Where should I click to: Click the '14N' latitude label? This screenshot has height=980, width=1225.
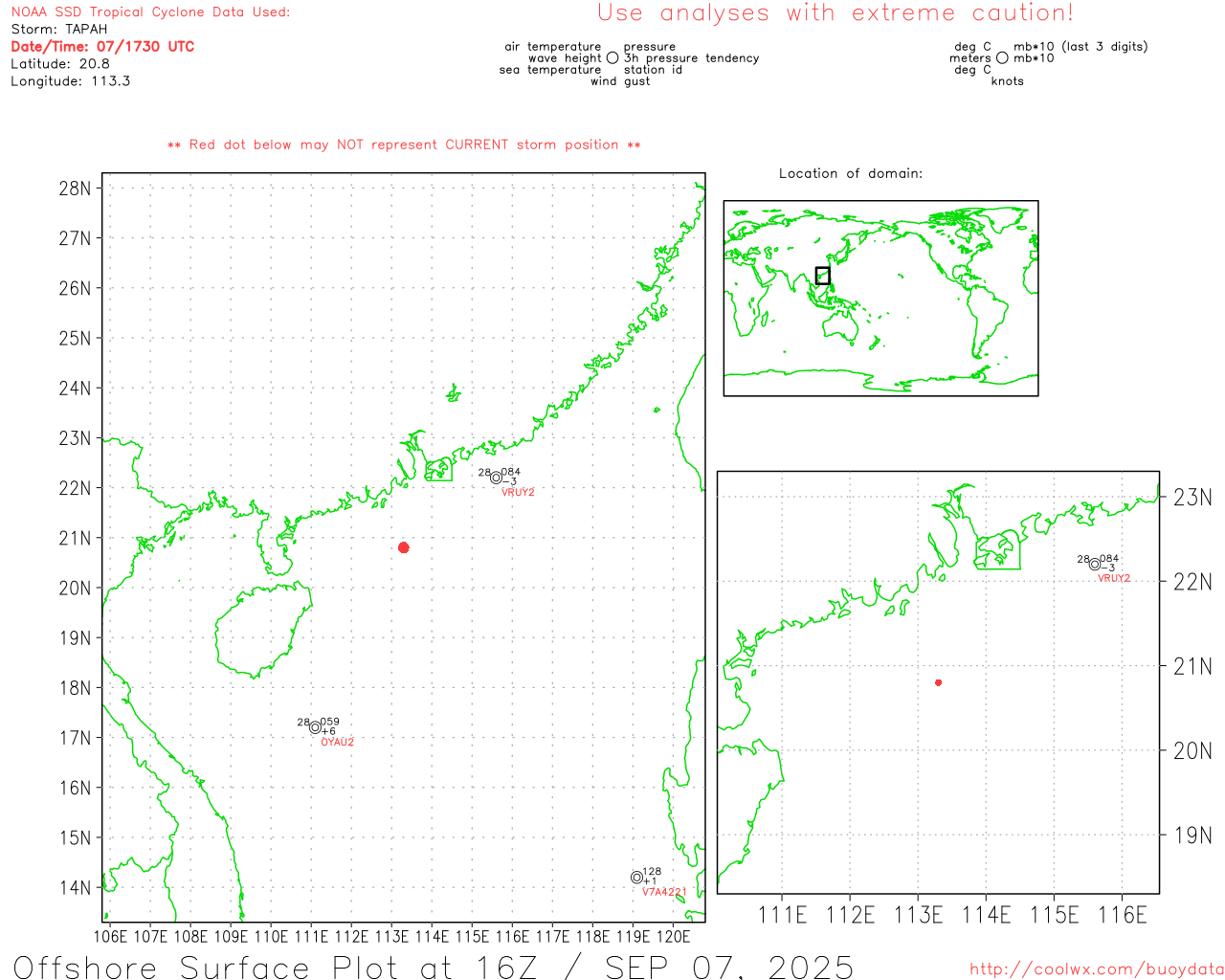75,888
